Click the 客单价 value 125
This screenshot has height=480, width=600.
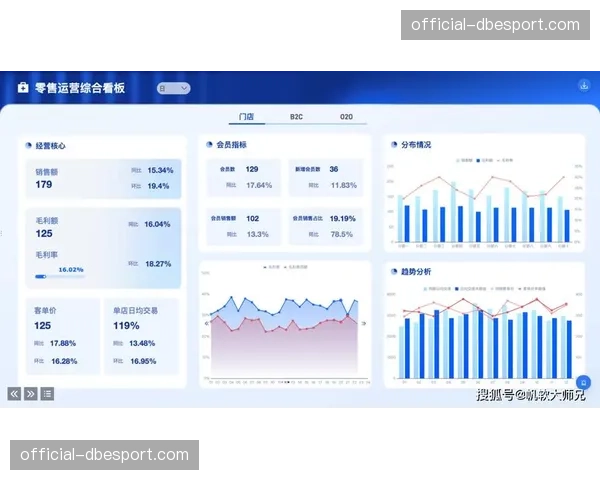[x=42, y=326]
